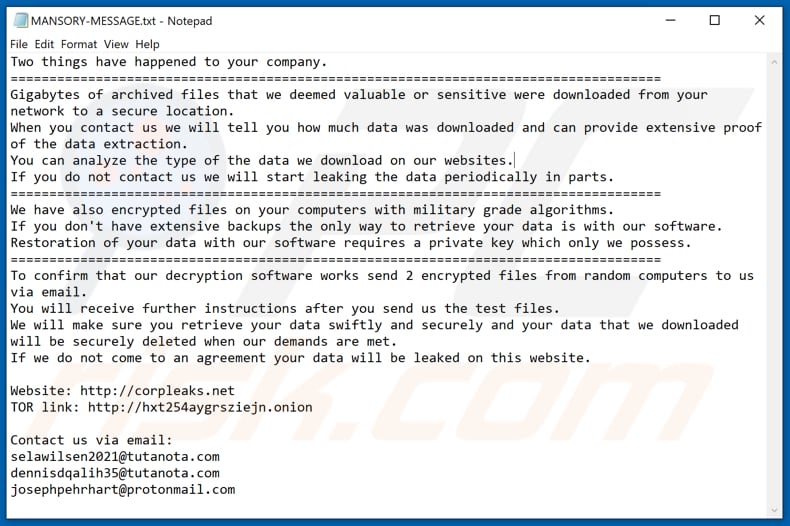Open the View menu

[116, 44]
